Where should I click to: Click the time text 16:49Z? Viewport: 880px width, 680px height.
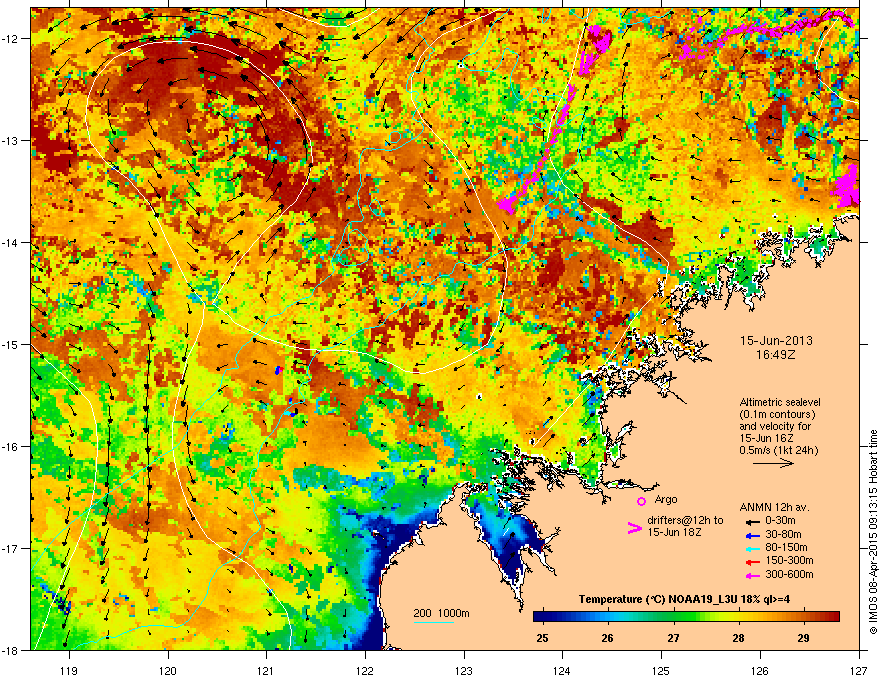(x=776, y=355)
